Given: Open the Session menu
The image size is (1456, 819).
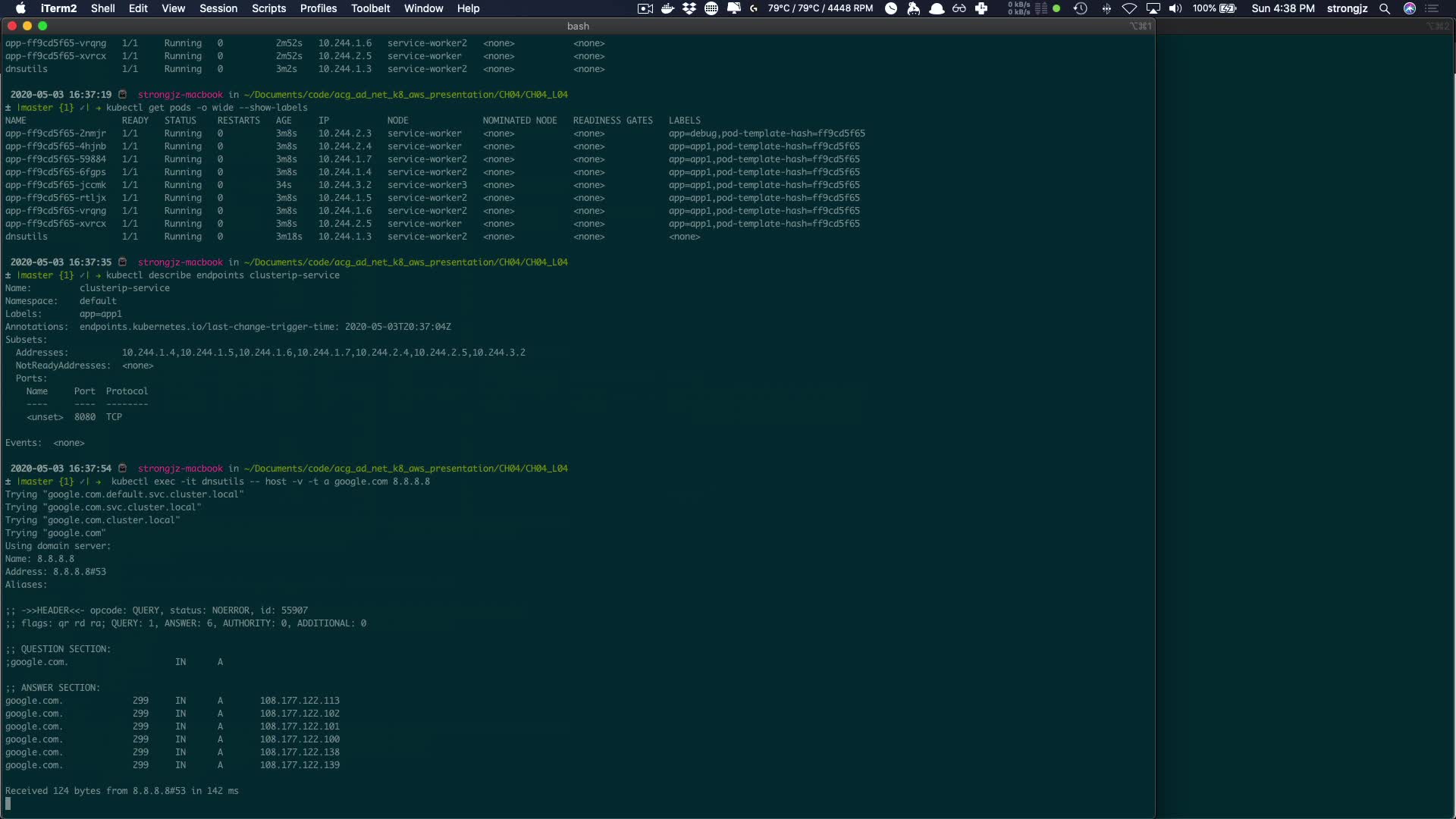Looking at the screenshot, I should coord(218,8).
